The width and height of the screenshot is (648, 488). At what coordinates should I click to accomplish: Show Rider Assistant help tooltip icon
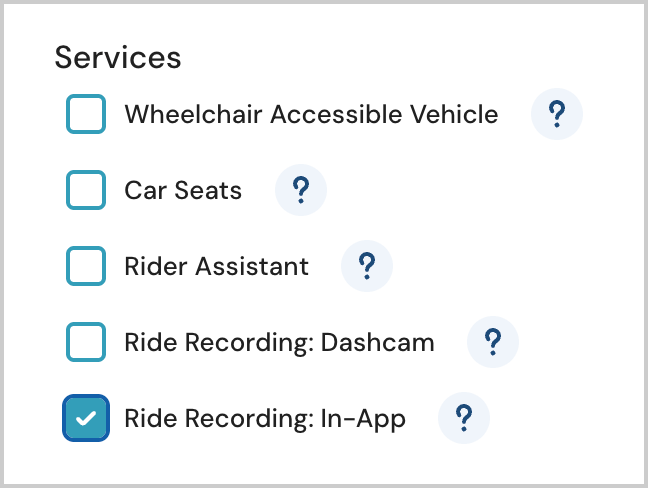tap(367, 266)
